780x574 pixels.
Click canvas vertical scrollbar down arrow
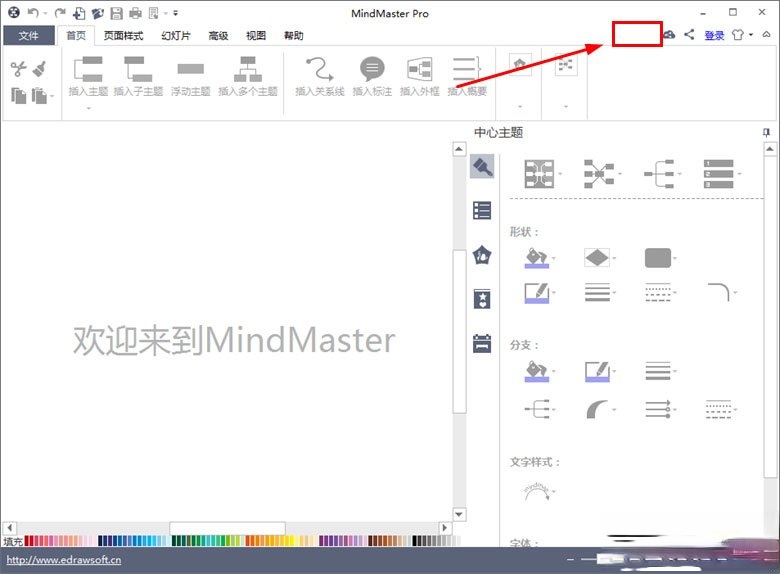point(459,514)
